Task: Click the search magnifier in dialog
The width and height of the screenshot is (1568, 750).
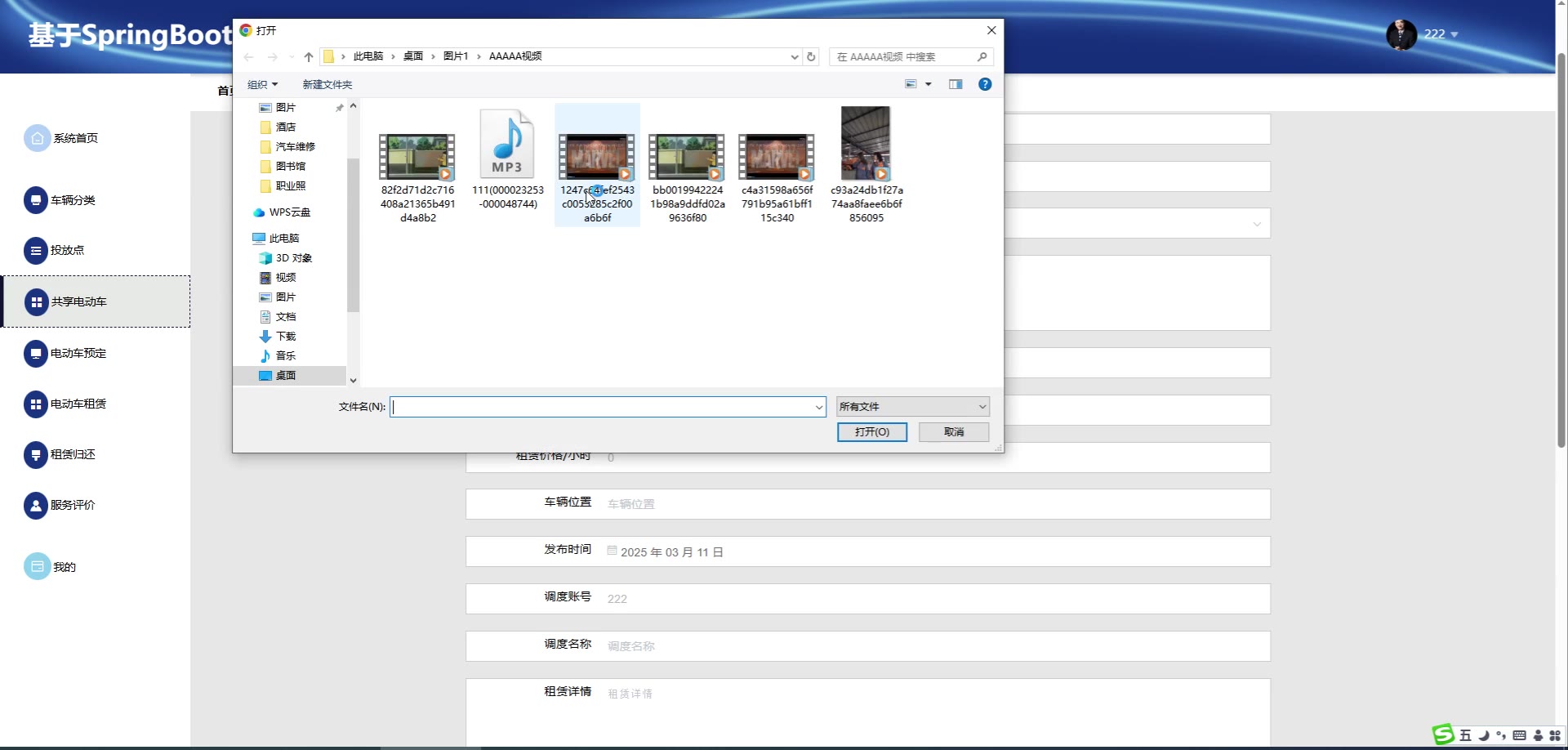Action: (982, 56)
